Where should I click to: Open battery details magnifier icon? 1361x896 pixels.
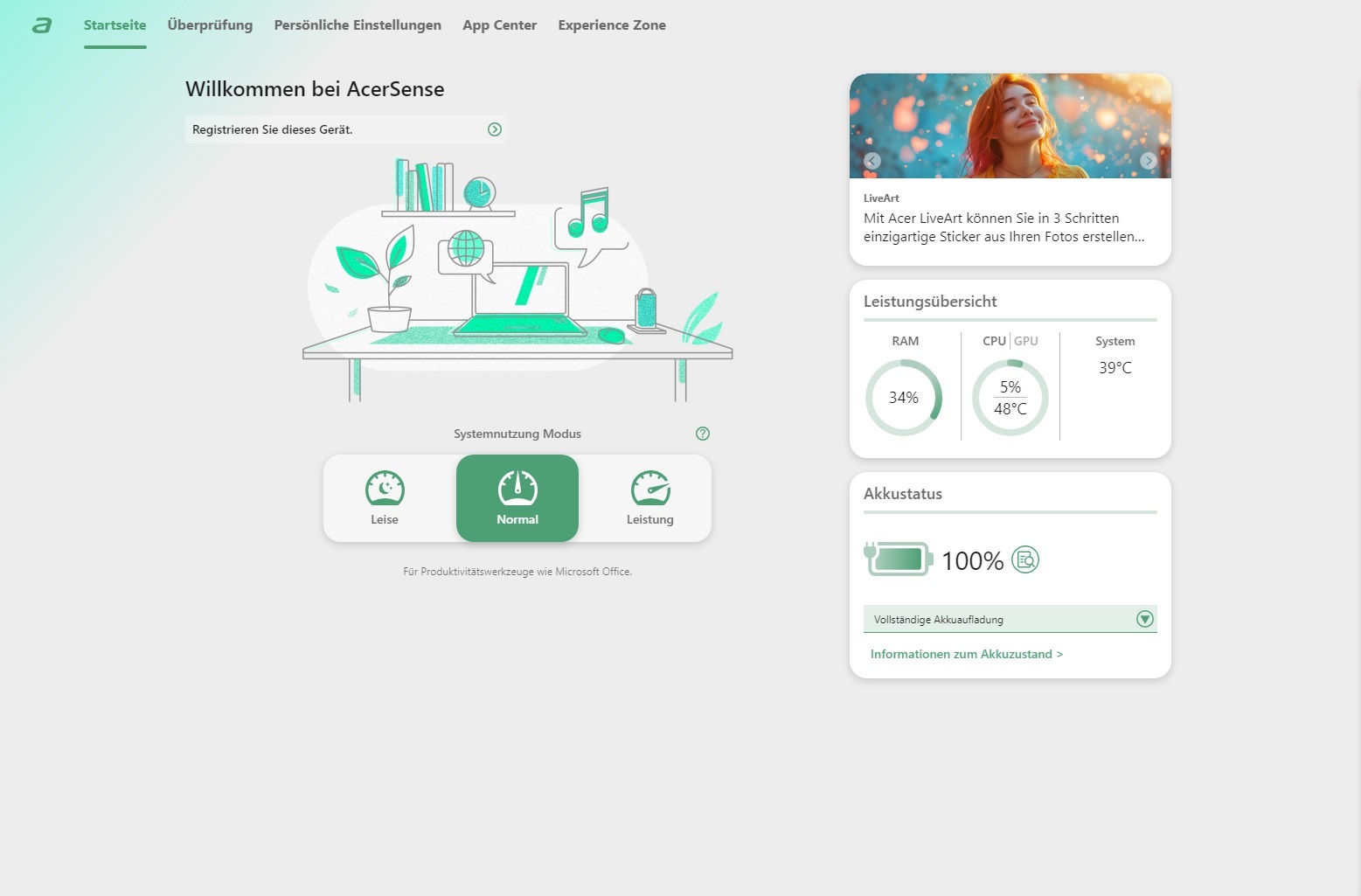pos(1025,559)
